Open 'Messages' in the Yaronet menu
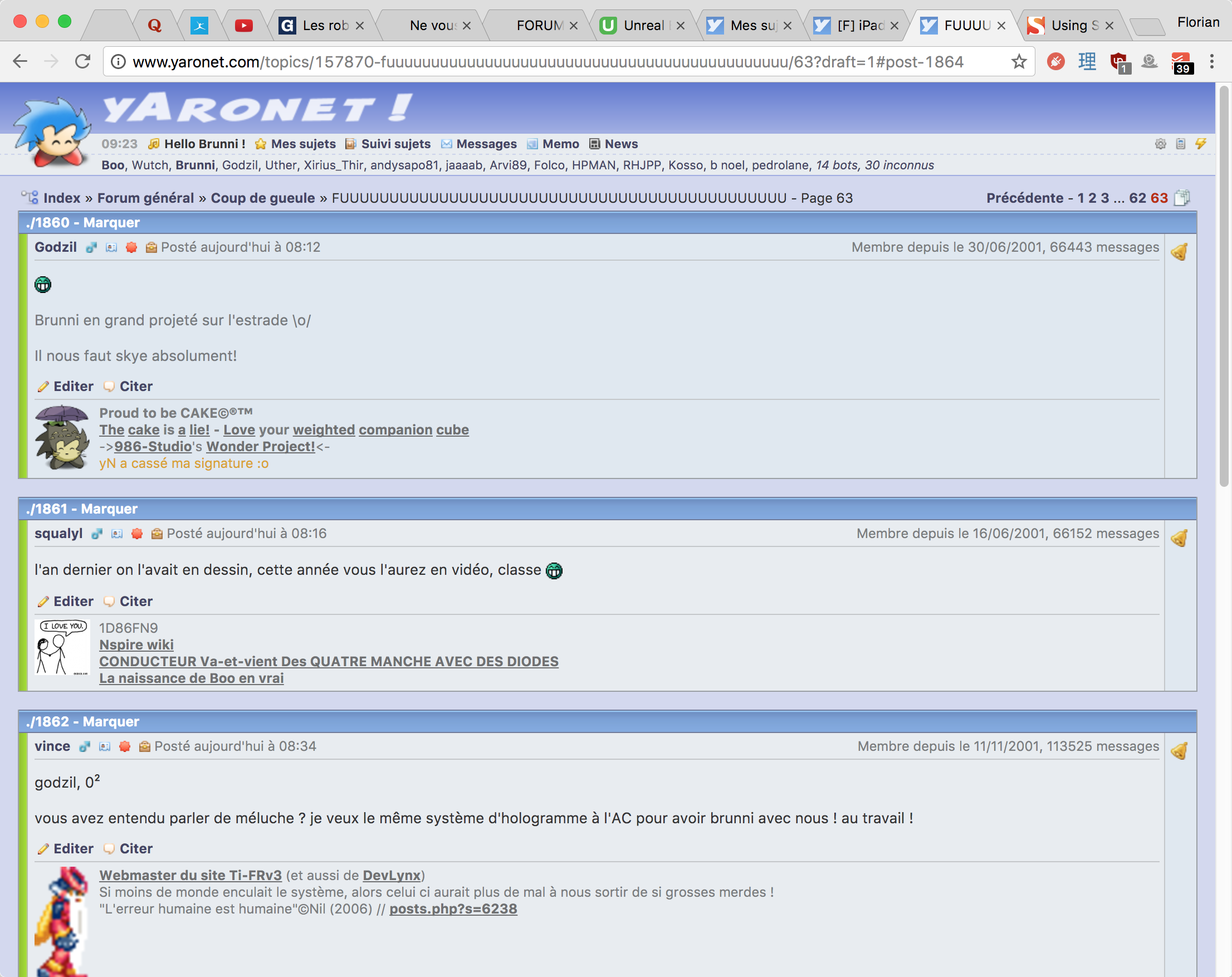This screenshot has width=1232, height=977. [x=486, y=144]
